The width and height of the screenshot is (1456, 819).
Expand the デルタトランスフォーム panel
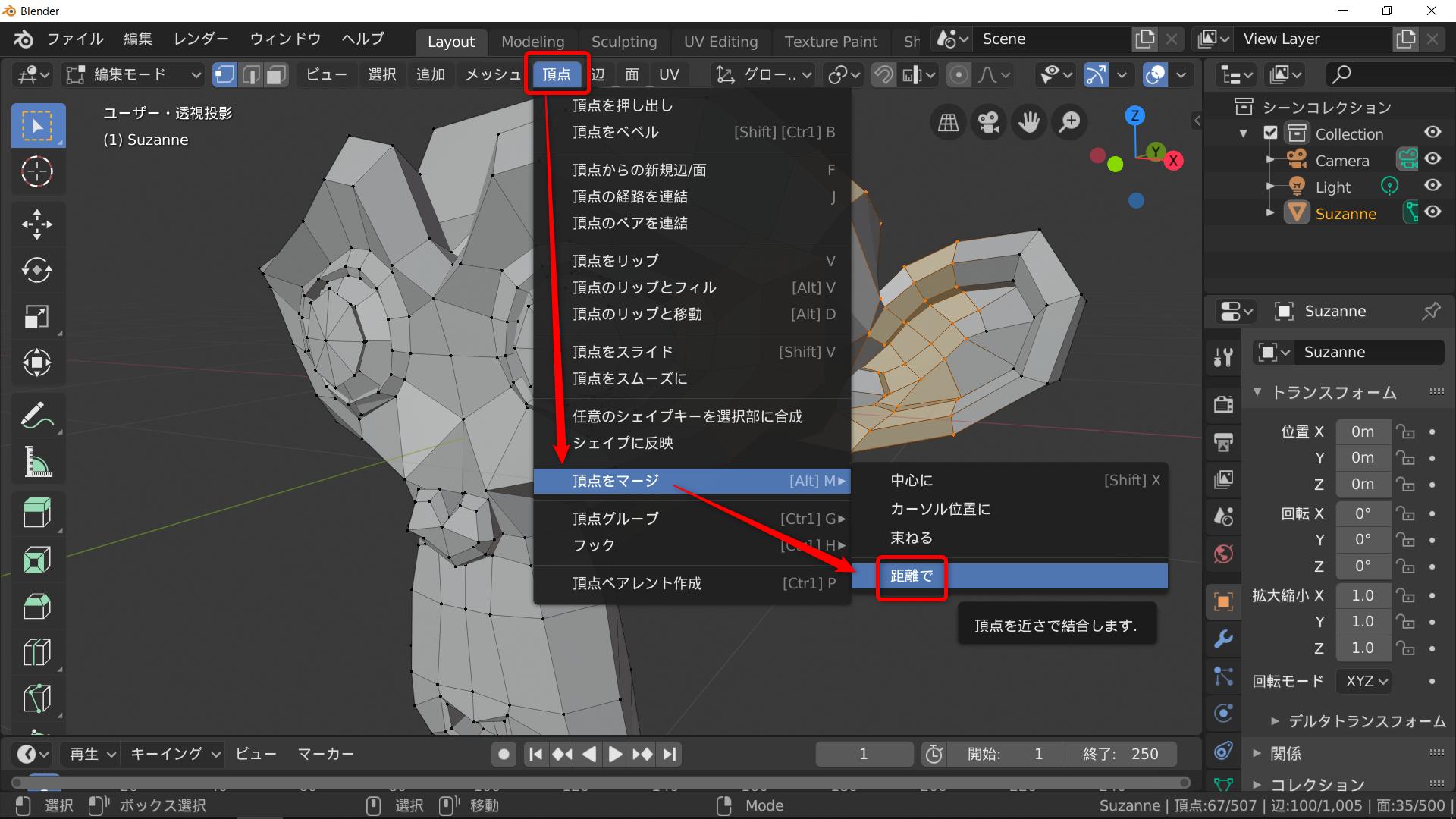[x=1357, y=721]
